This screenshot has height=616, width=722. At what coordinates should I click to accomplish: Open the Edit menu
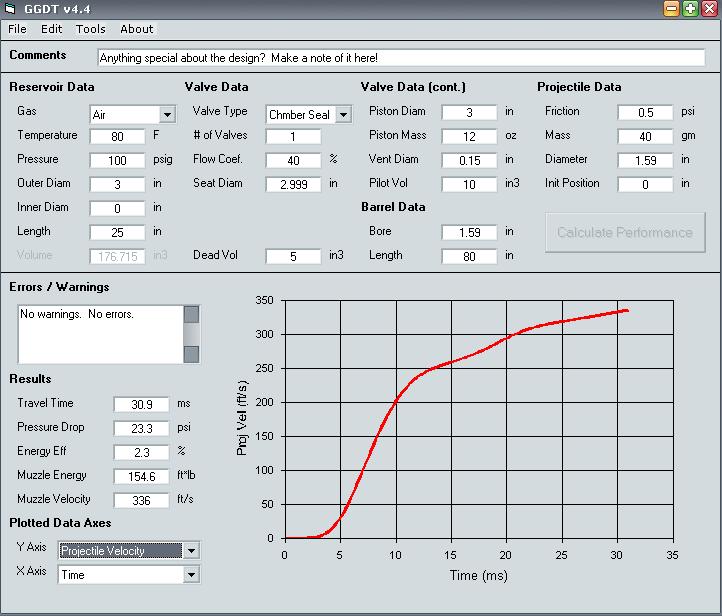[x=51, y=29]
